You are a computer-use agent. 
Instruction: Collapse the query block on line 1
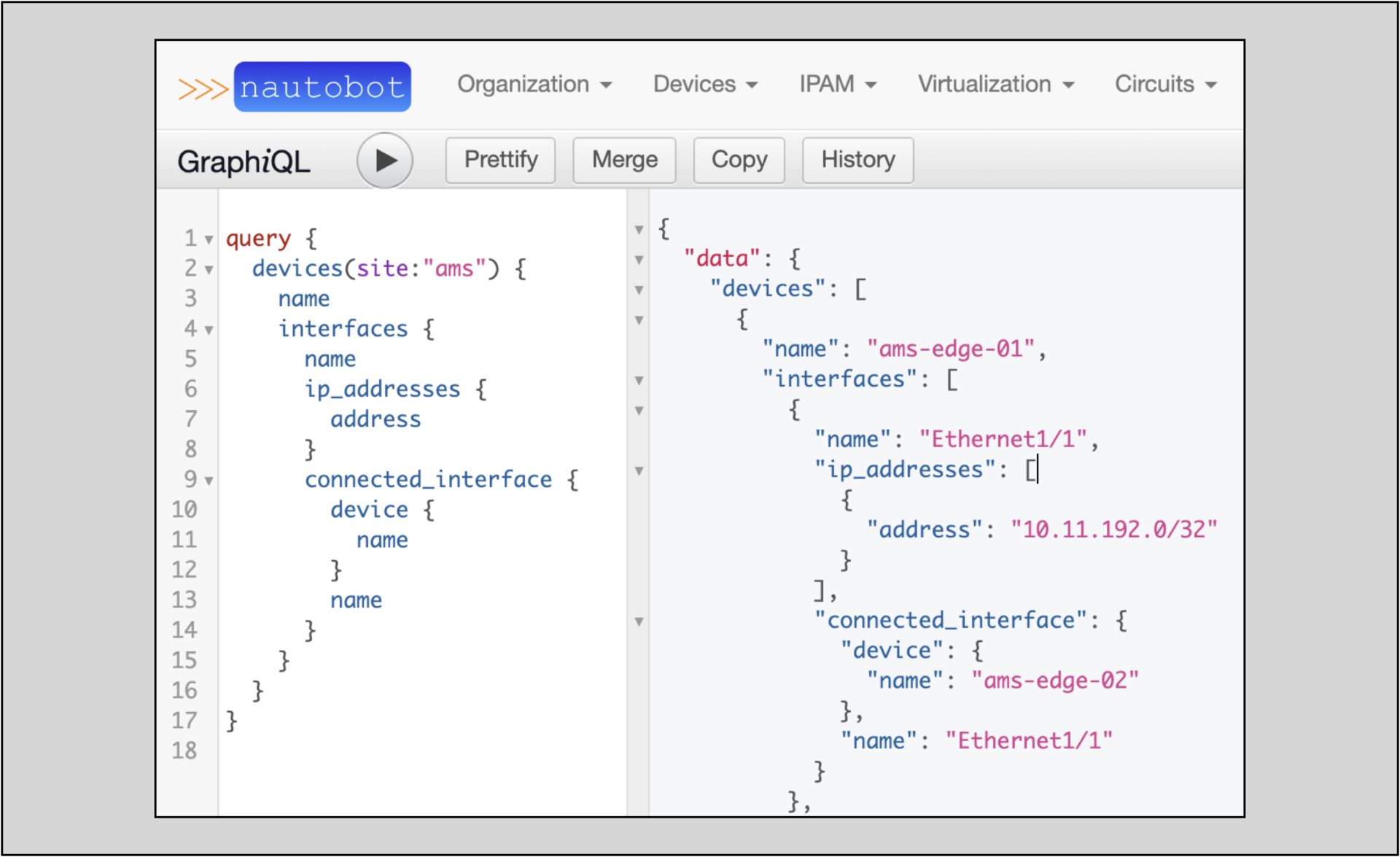tap(209, 239)
